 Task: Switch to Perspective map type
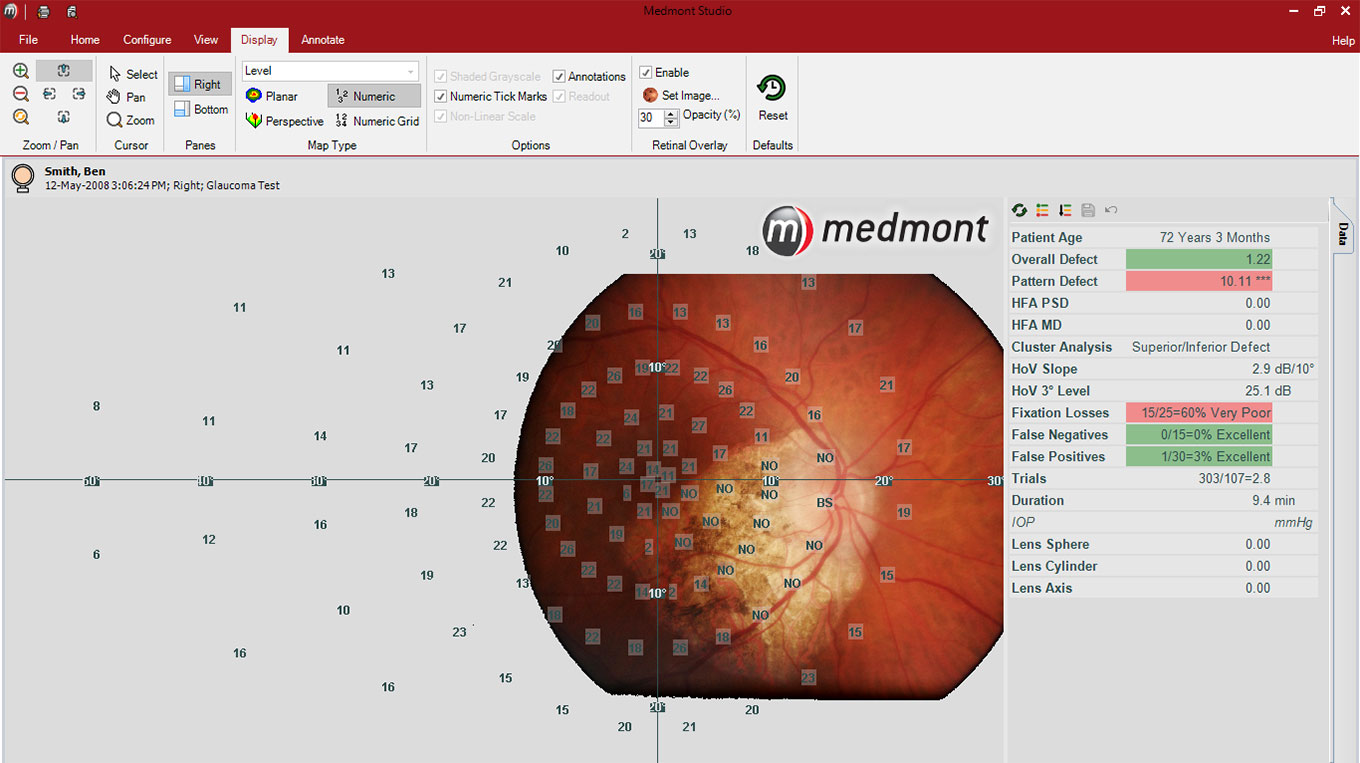point(285,121)
